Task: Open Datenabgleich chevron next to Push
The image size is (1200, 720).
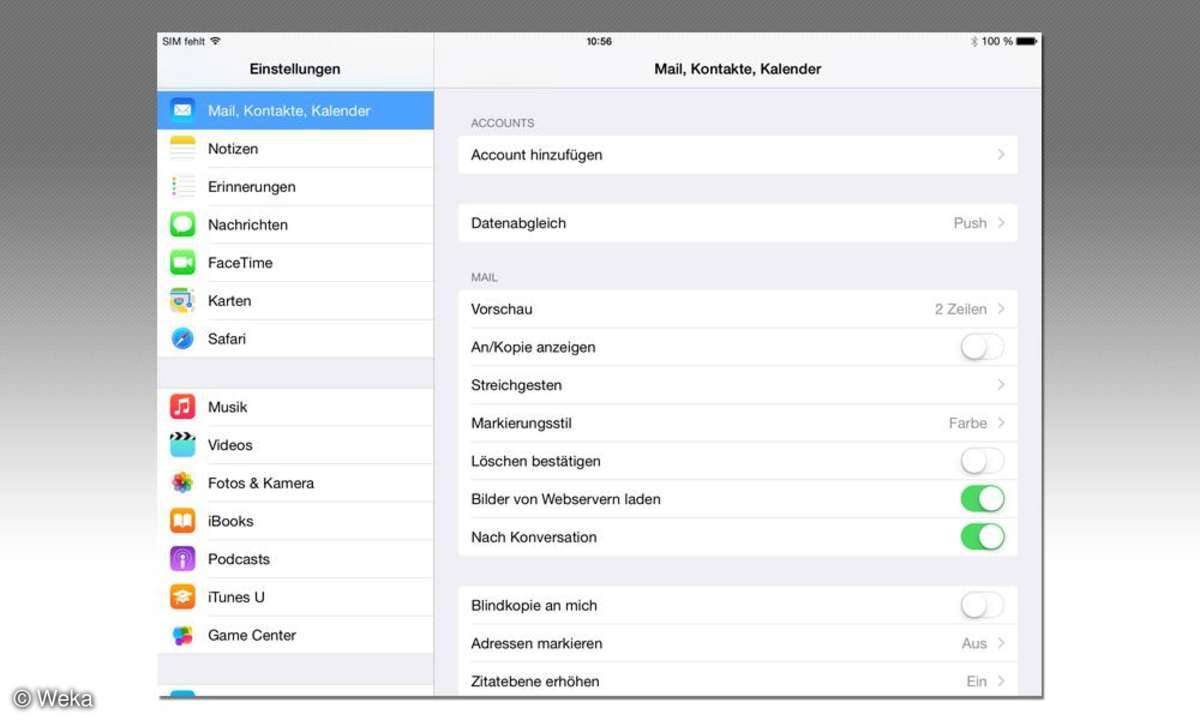Action: pyautogui.click(x=1001, y=223)
